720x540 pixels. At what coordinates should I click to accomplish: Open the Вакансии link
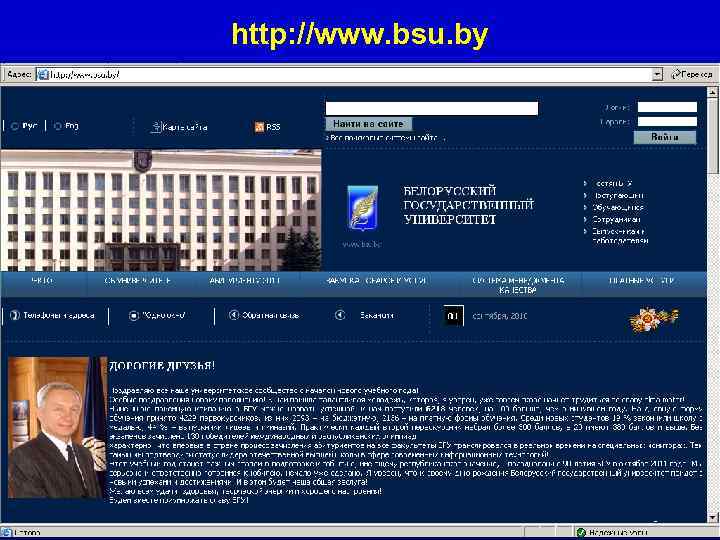[x=377, y=315]
